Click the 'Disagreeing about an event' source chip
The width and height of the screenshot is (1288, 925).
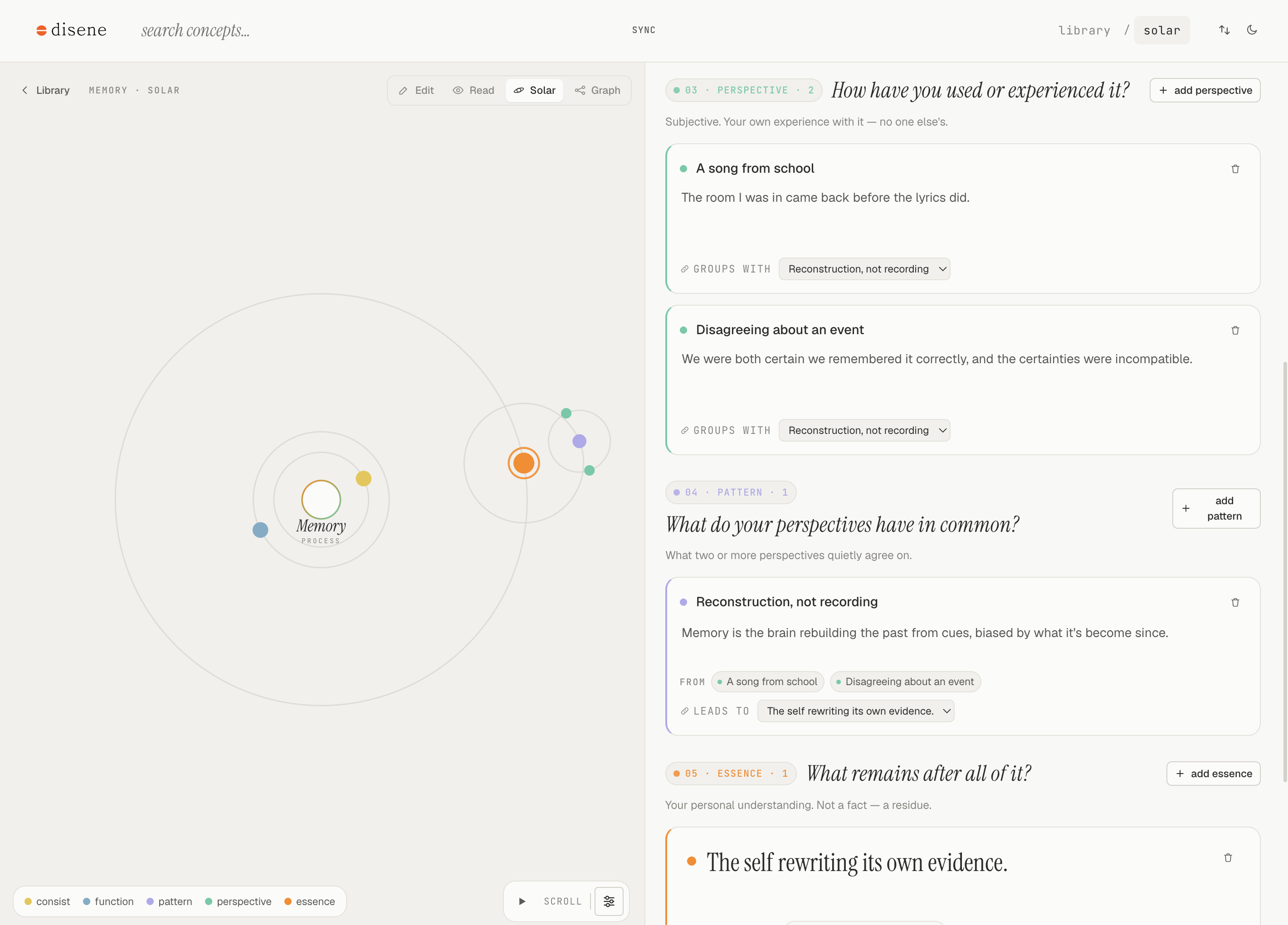coord(905,682)
